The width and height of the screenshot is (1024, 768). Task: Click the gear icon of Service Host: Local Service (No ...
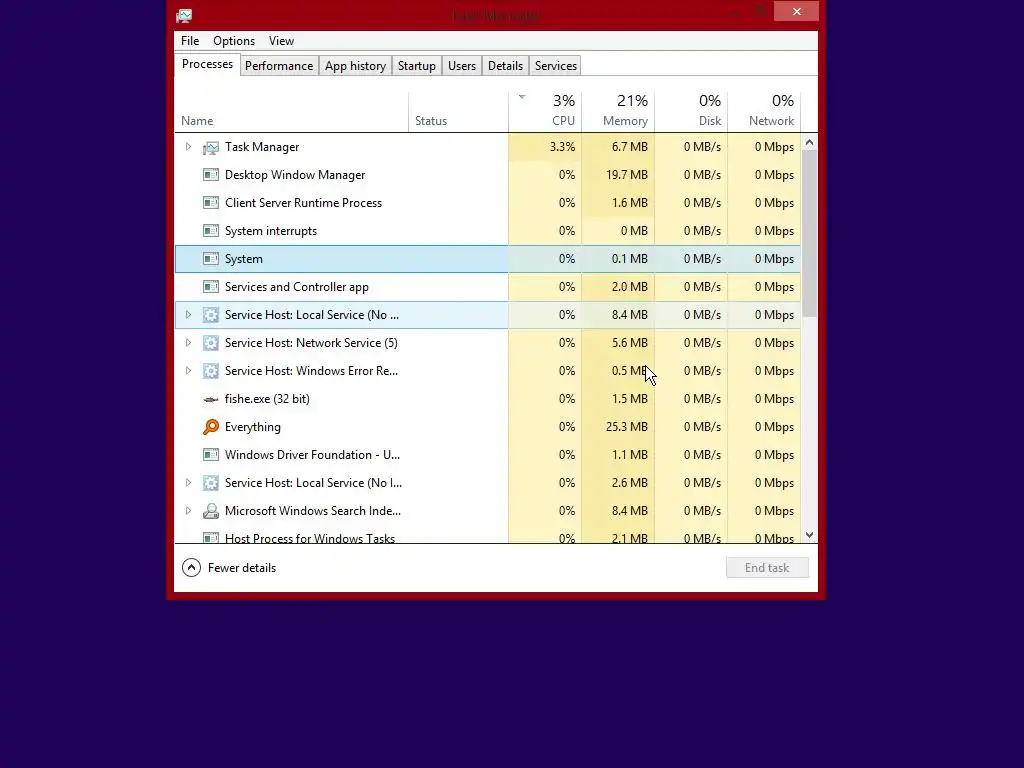[210, 315]
